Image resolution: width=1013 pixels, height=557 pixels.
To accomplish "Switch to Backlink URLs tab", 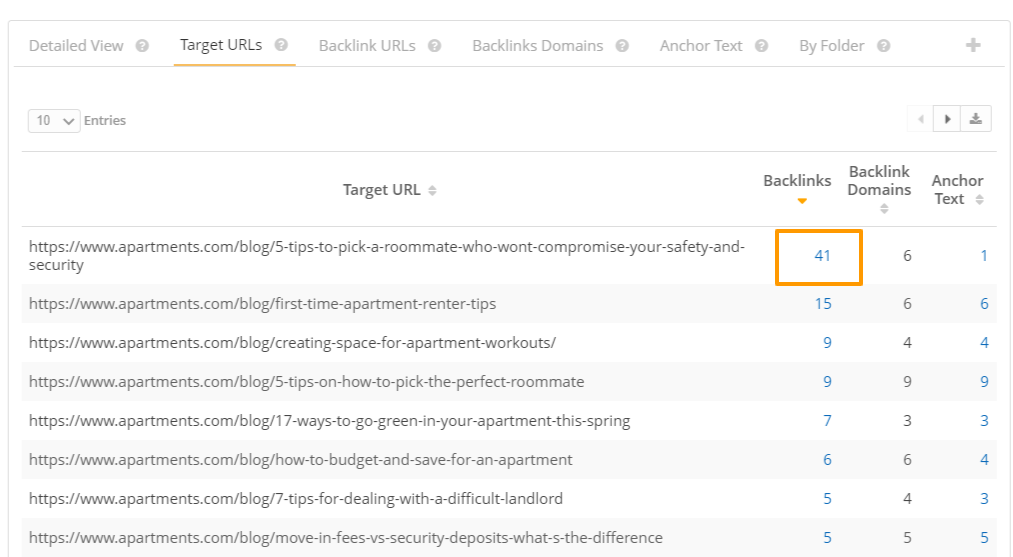I will tap(367, 46).
